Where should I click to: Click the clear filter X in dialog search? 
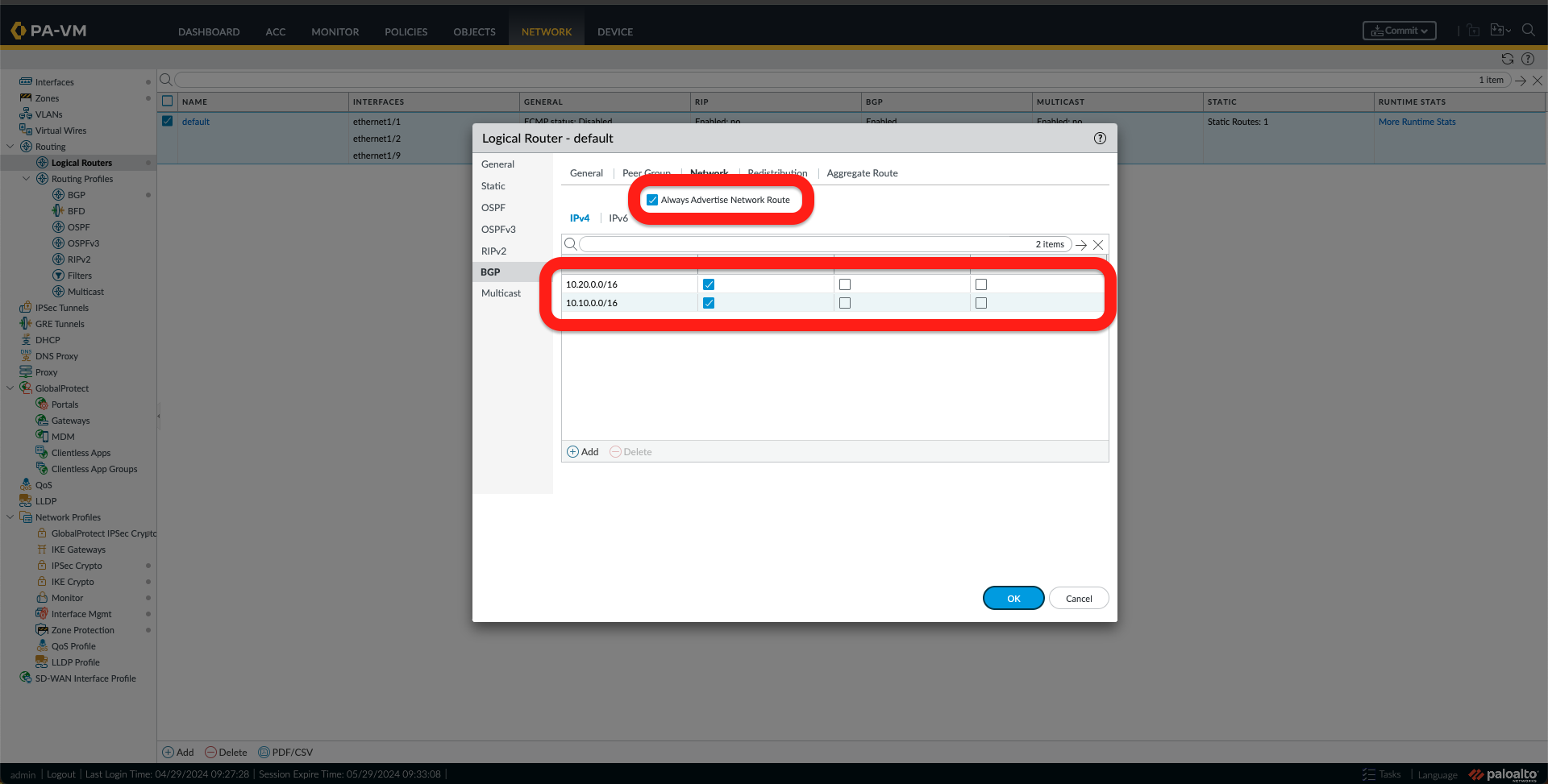1098,245
